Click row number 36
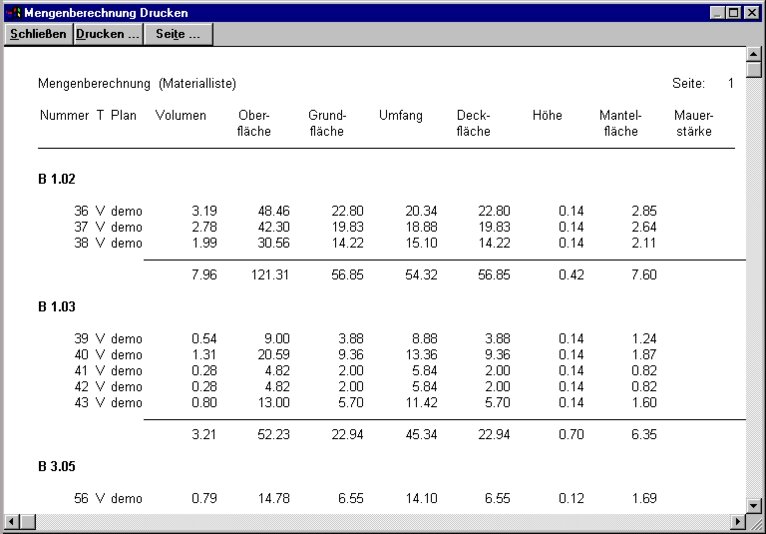The image size is (766, 534). pos(81,211)
